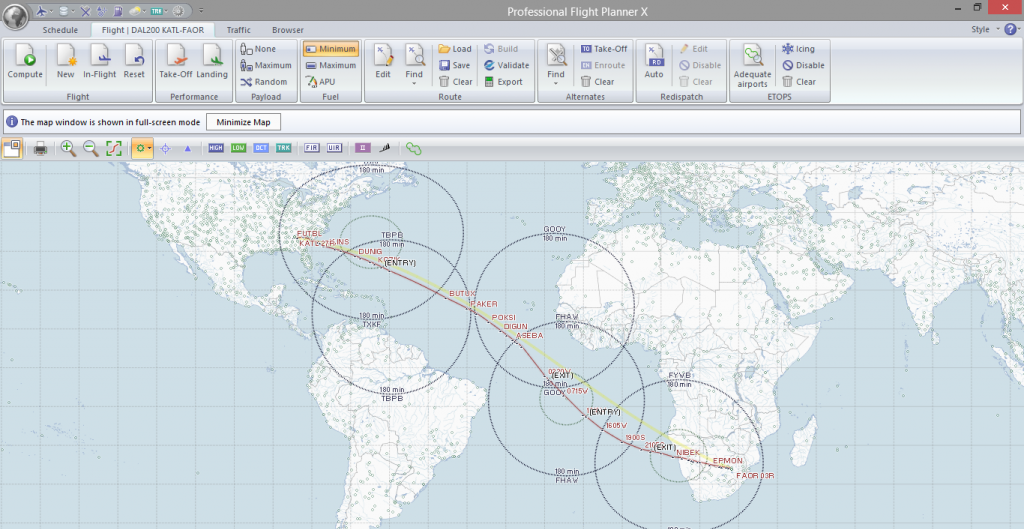Create a New flight

coord(65,61)
